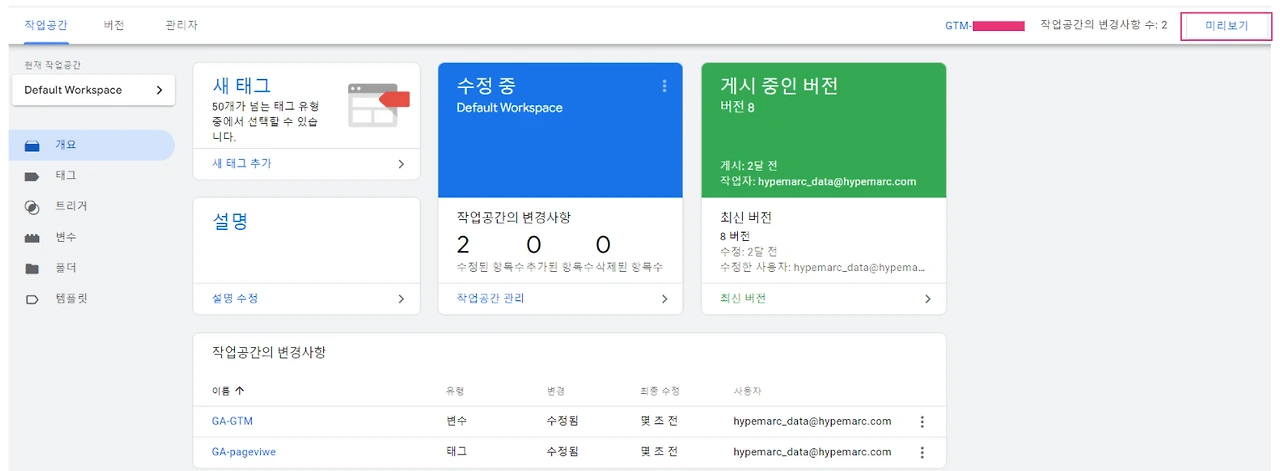Click the 개요 overview icon
Screen dimensions: 1280x471
point(32,146)
